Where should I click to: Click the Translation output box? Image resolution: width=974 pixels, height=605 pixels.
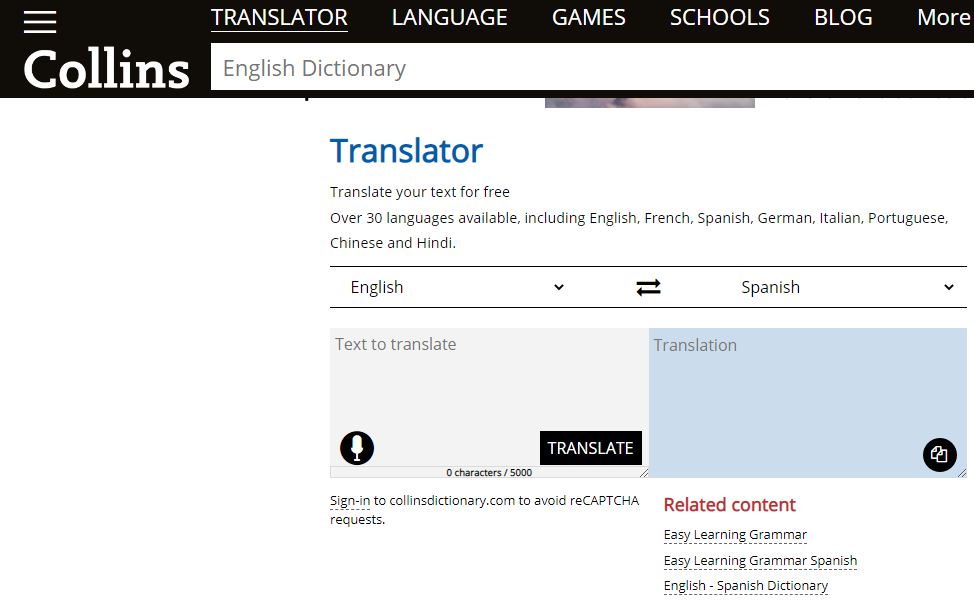tap(808, 403)
